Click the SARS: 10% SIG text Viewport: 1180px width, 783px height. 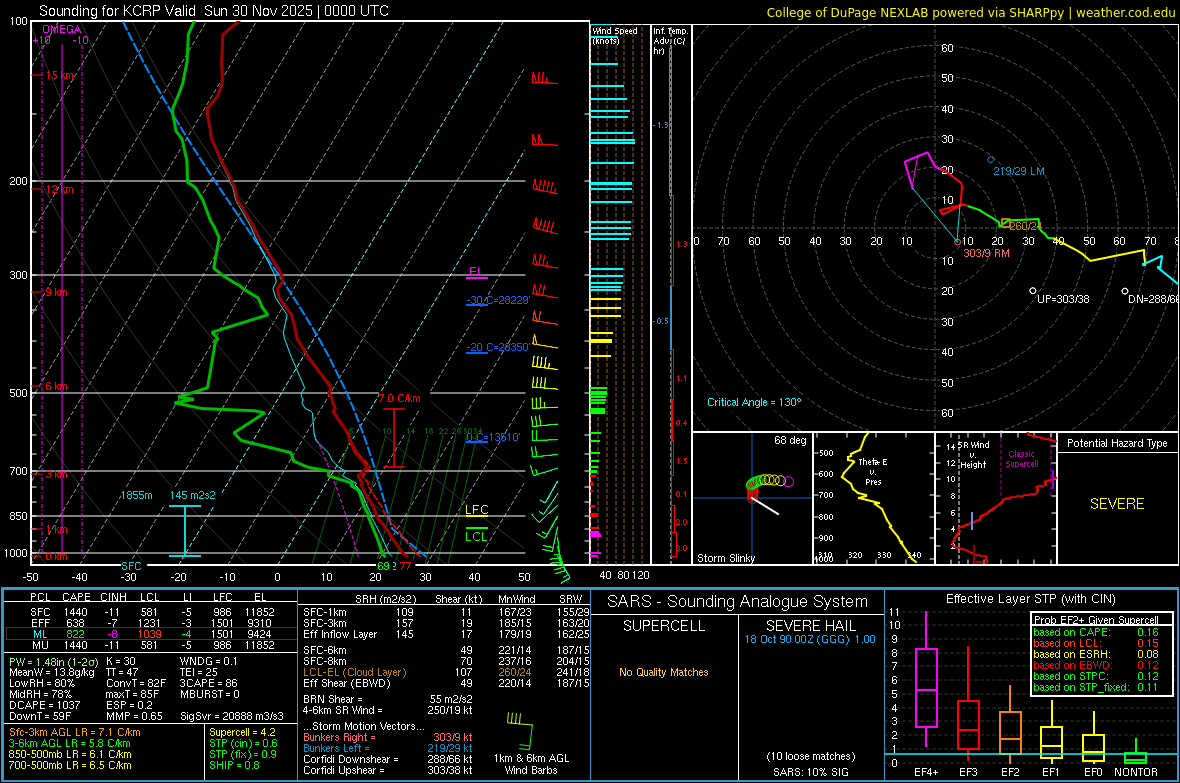coord(810,772)
